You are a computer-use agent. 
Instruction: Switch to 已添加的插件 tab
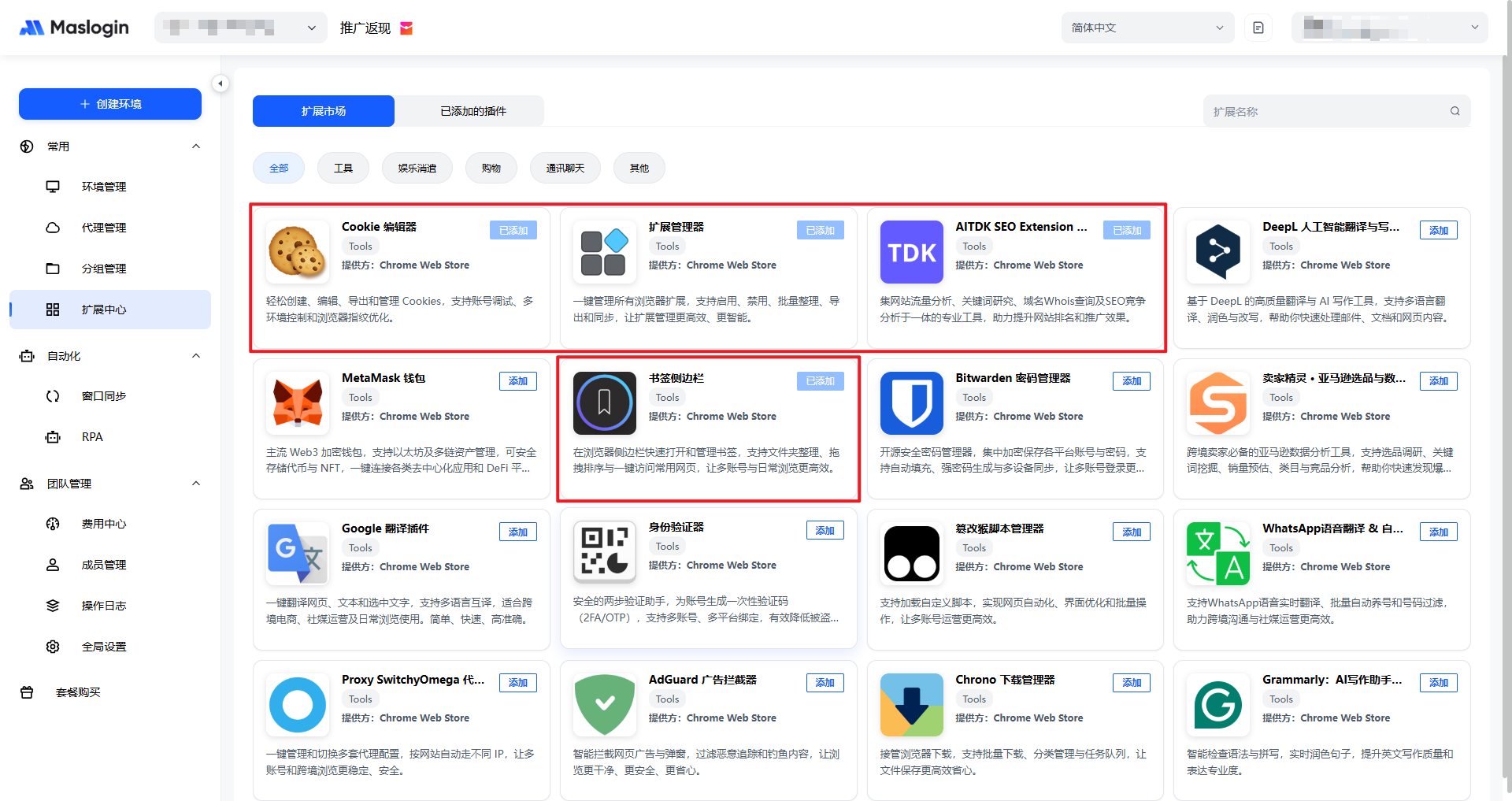coord(472,111)
